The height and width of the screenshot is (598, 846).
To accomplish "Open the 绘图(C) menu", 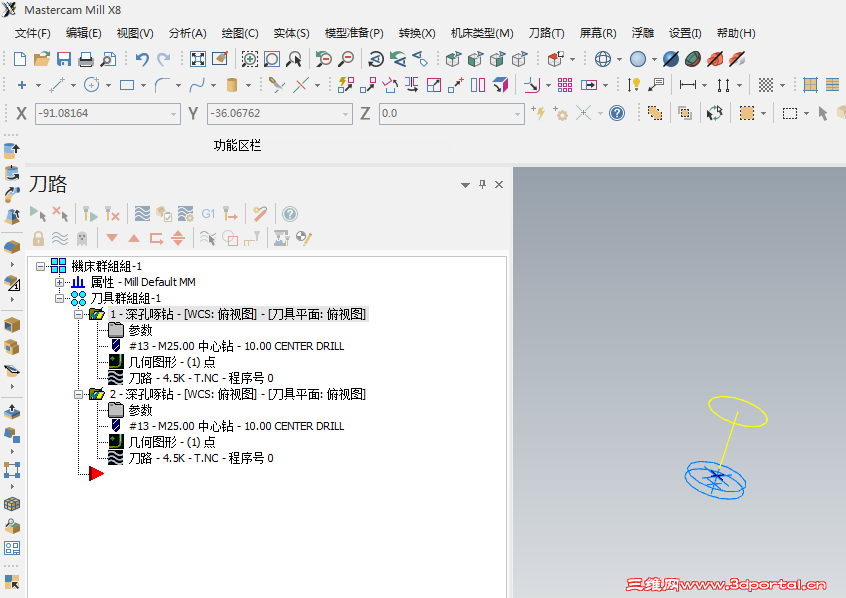I will pos(240,33).
